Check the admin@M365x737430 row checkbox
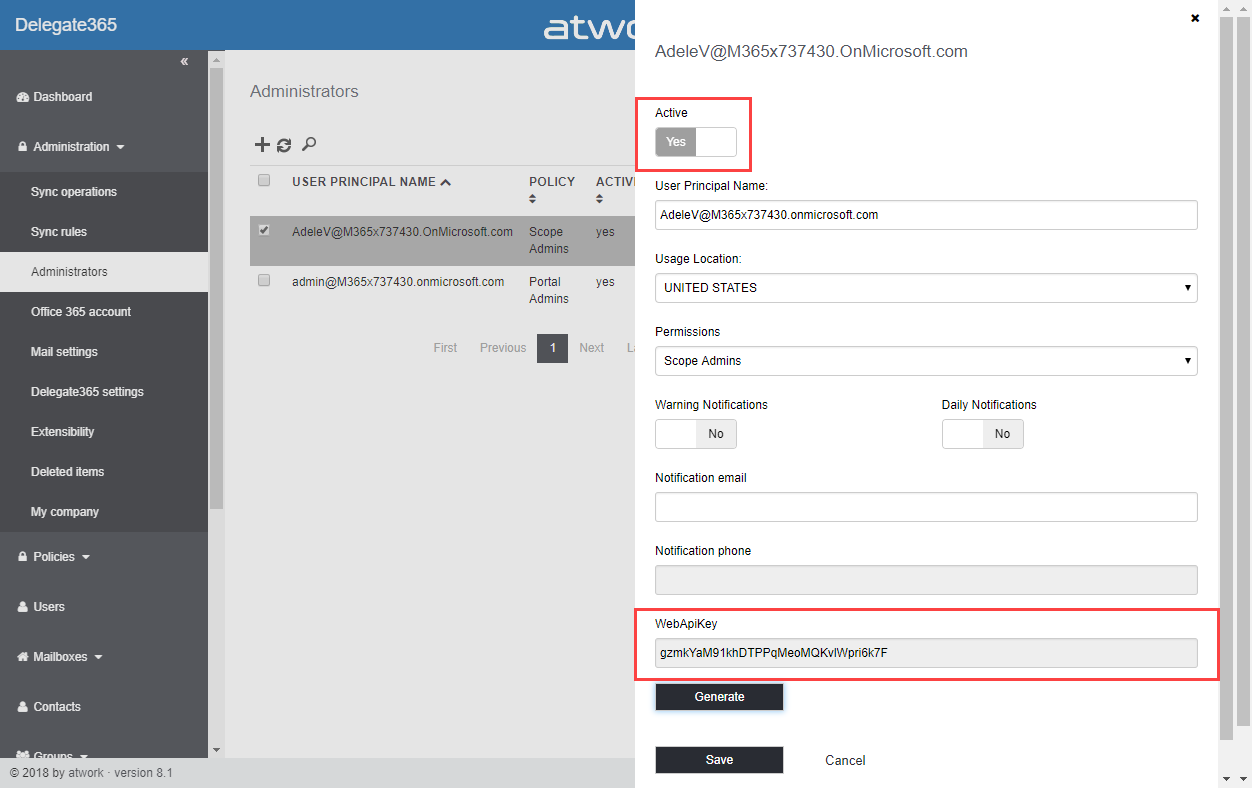 click(x=264, y=281)
